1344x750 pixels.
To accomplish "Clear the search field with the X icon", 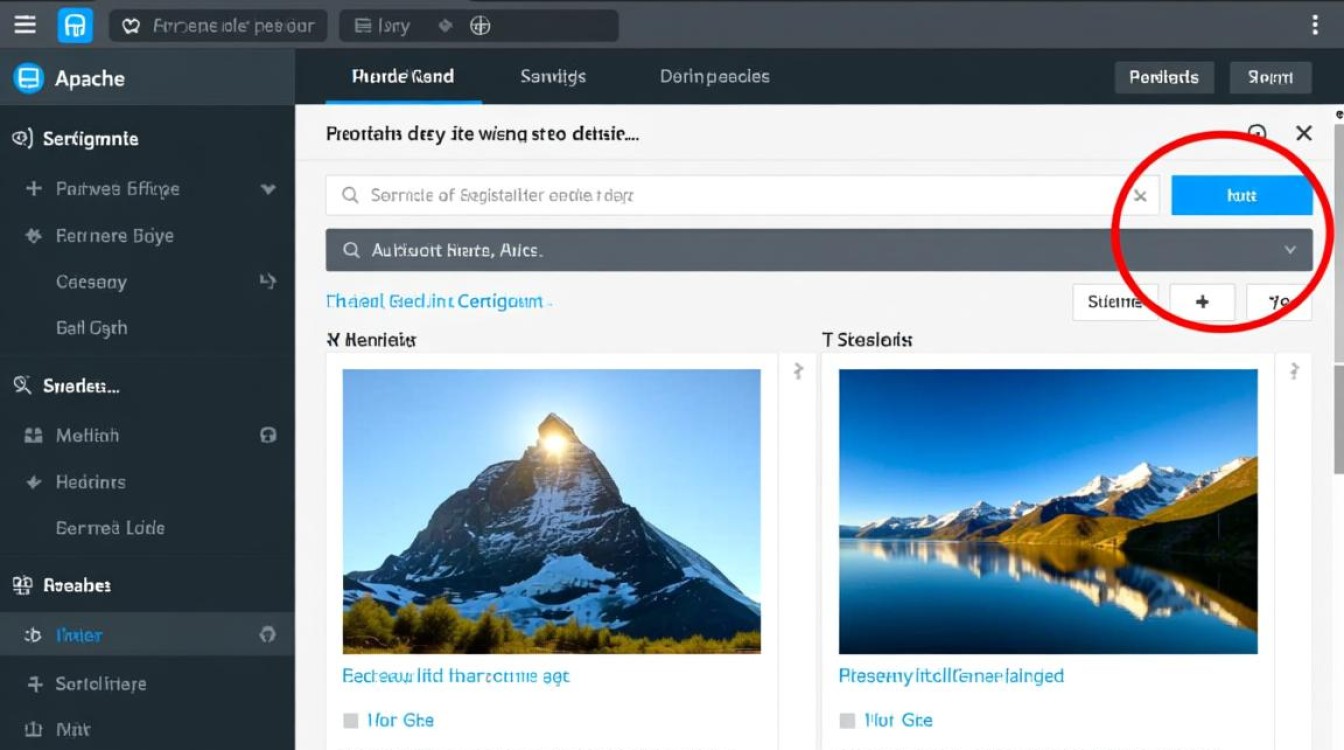I will click(1139, 196).
